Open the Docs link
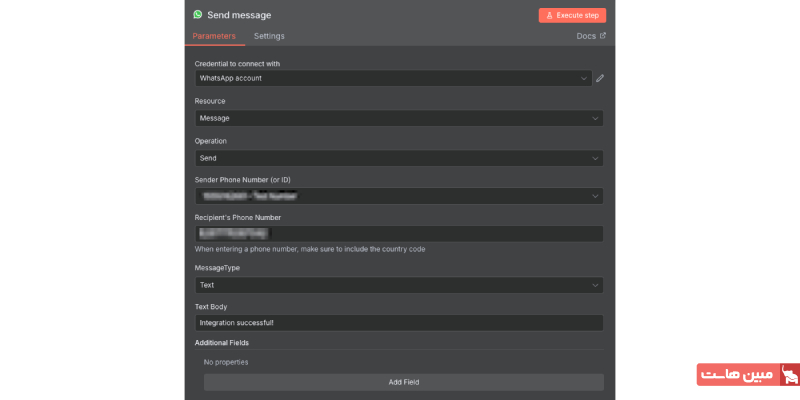Viewport: 800px width, 400px height. [x=586, y=36]
